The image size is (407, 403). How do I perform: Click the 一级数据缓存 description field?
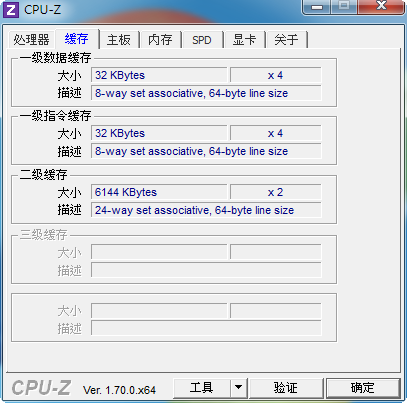(x=206, y=93)
